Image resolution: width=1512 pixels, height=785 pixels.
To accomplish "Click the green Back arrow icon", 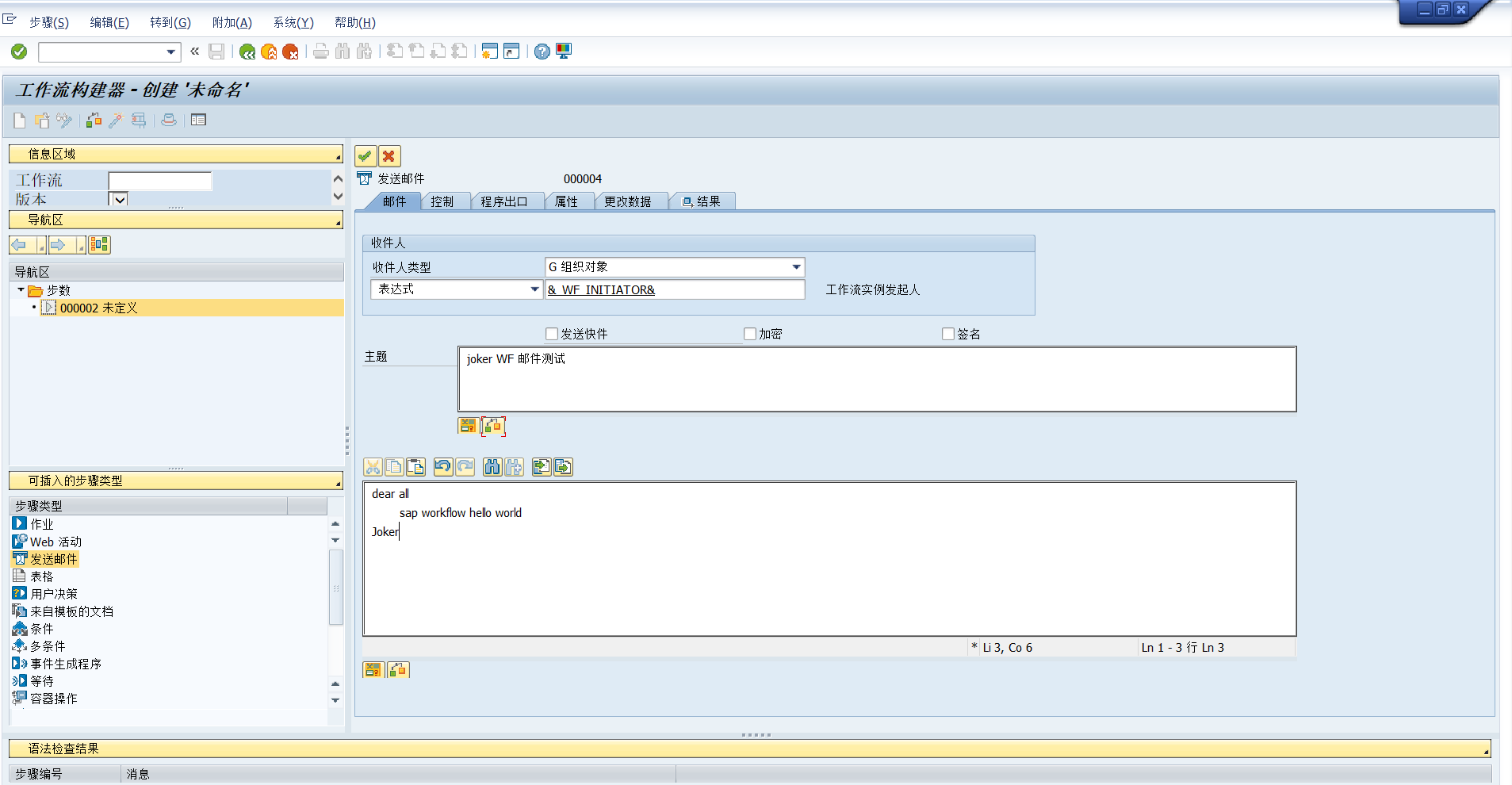I will point(247,52).
